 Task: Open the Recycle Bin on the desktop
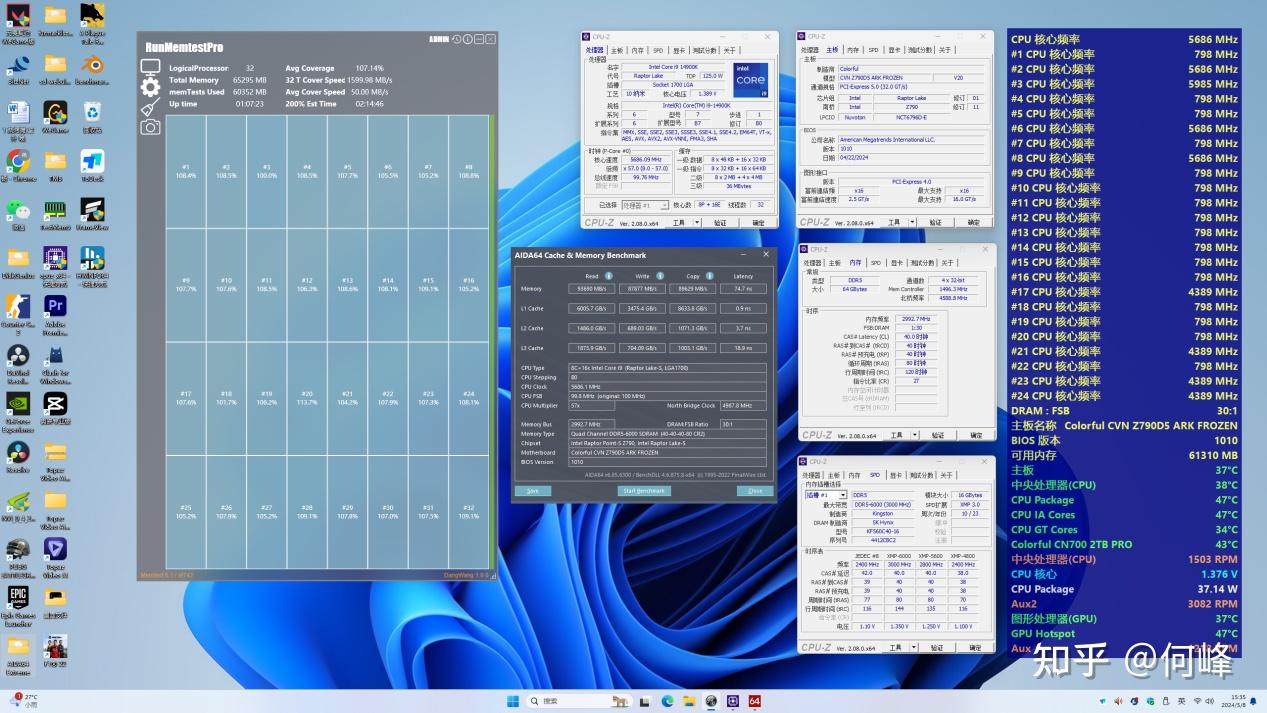92,115
